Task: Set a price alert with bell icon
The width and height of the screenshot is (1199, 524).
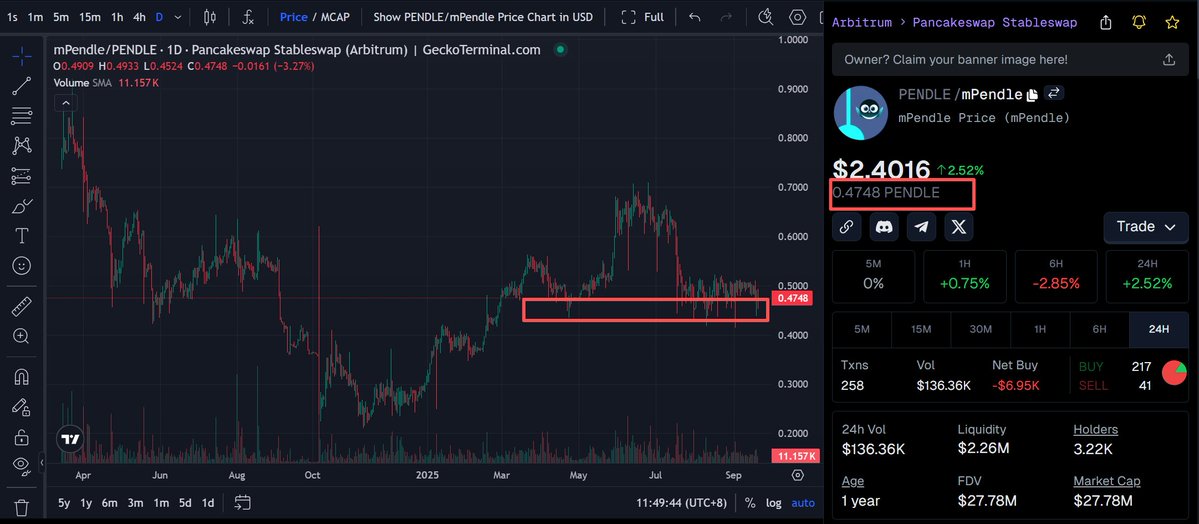Action: [1139, 22]
